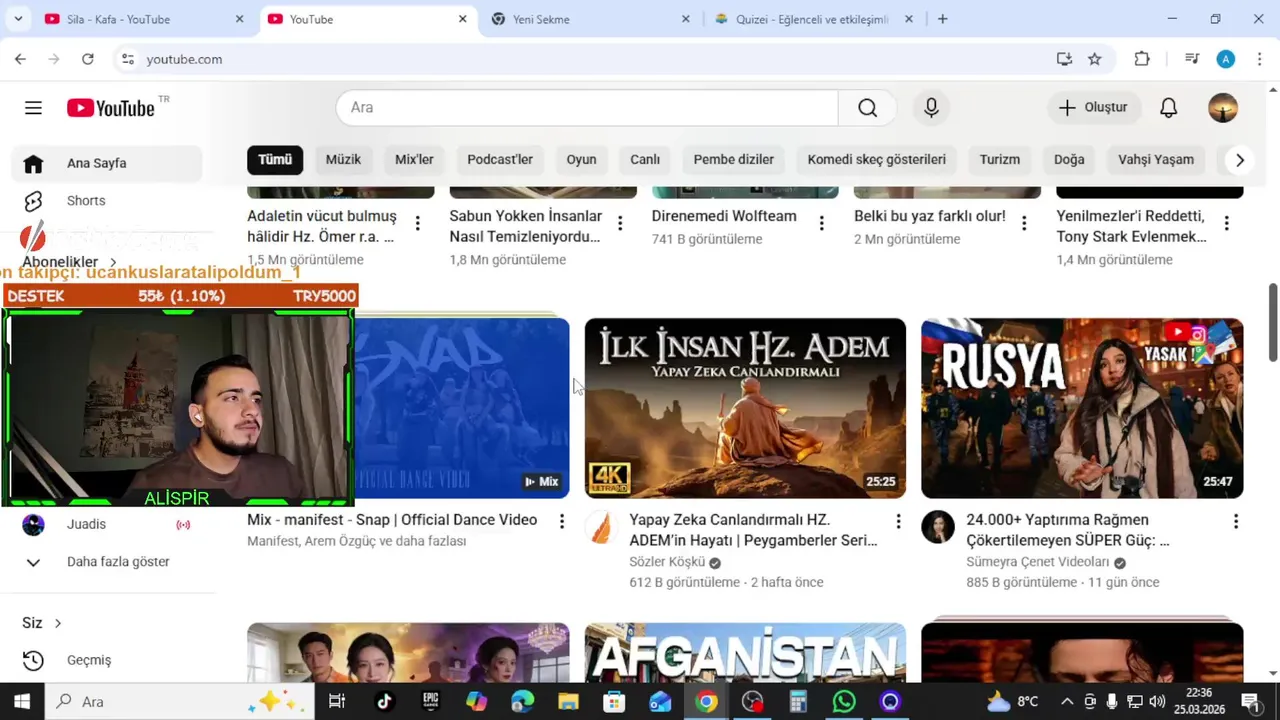This screenshot has height=720, width=1280.
Task: Click the search magnifier button
Action: [x=867, y=108]
